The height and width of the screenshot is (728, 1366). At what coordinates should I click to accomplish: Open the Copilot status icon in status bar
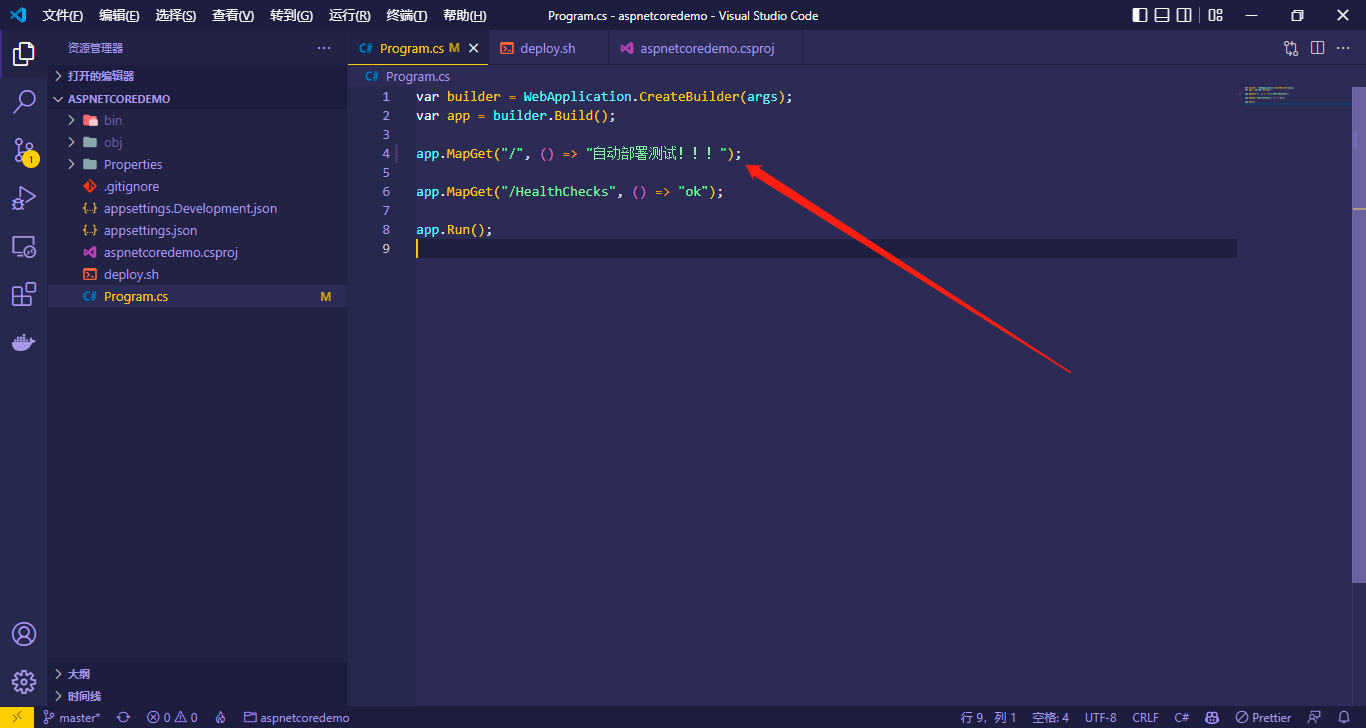[1212, 717]
